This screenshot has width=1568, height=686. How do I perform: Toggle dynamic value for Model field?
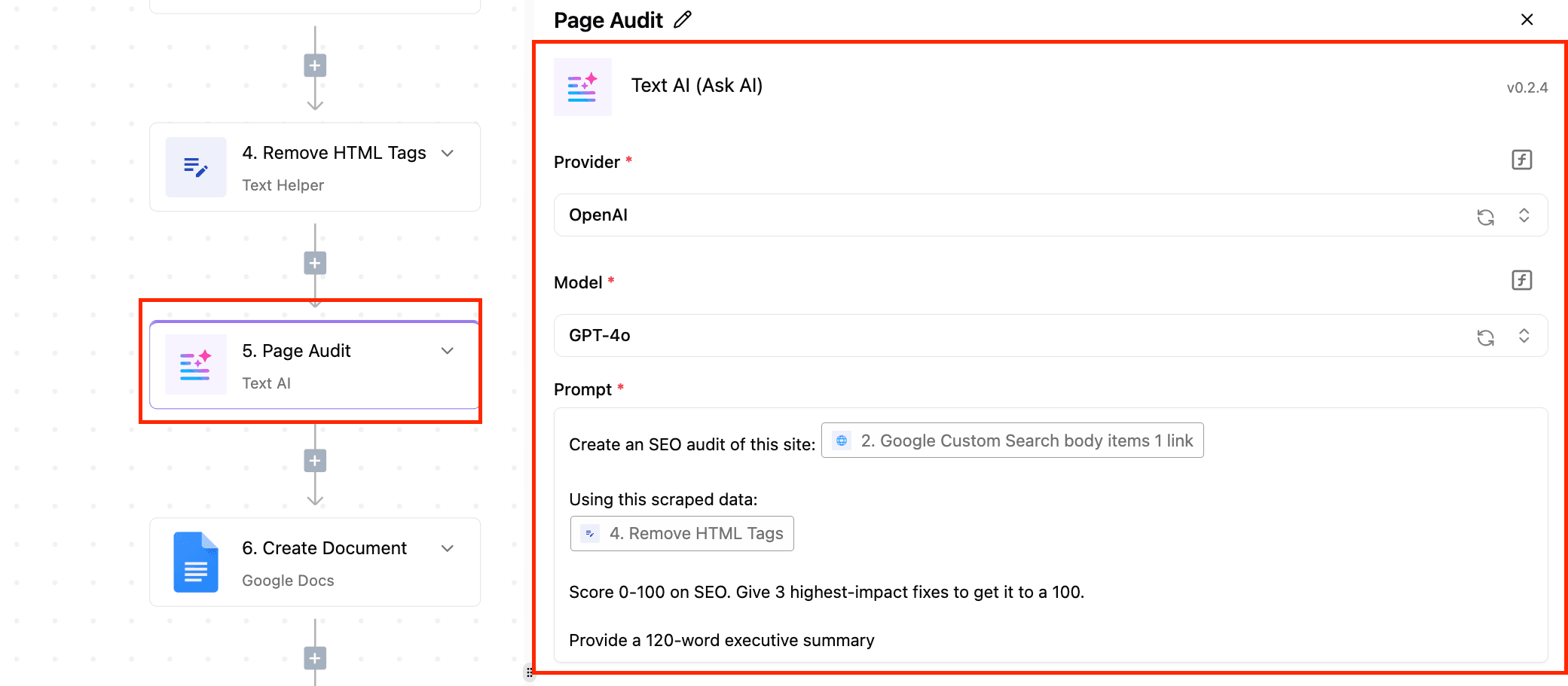pos(1521,280)
